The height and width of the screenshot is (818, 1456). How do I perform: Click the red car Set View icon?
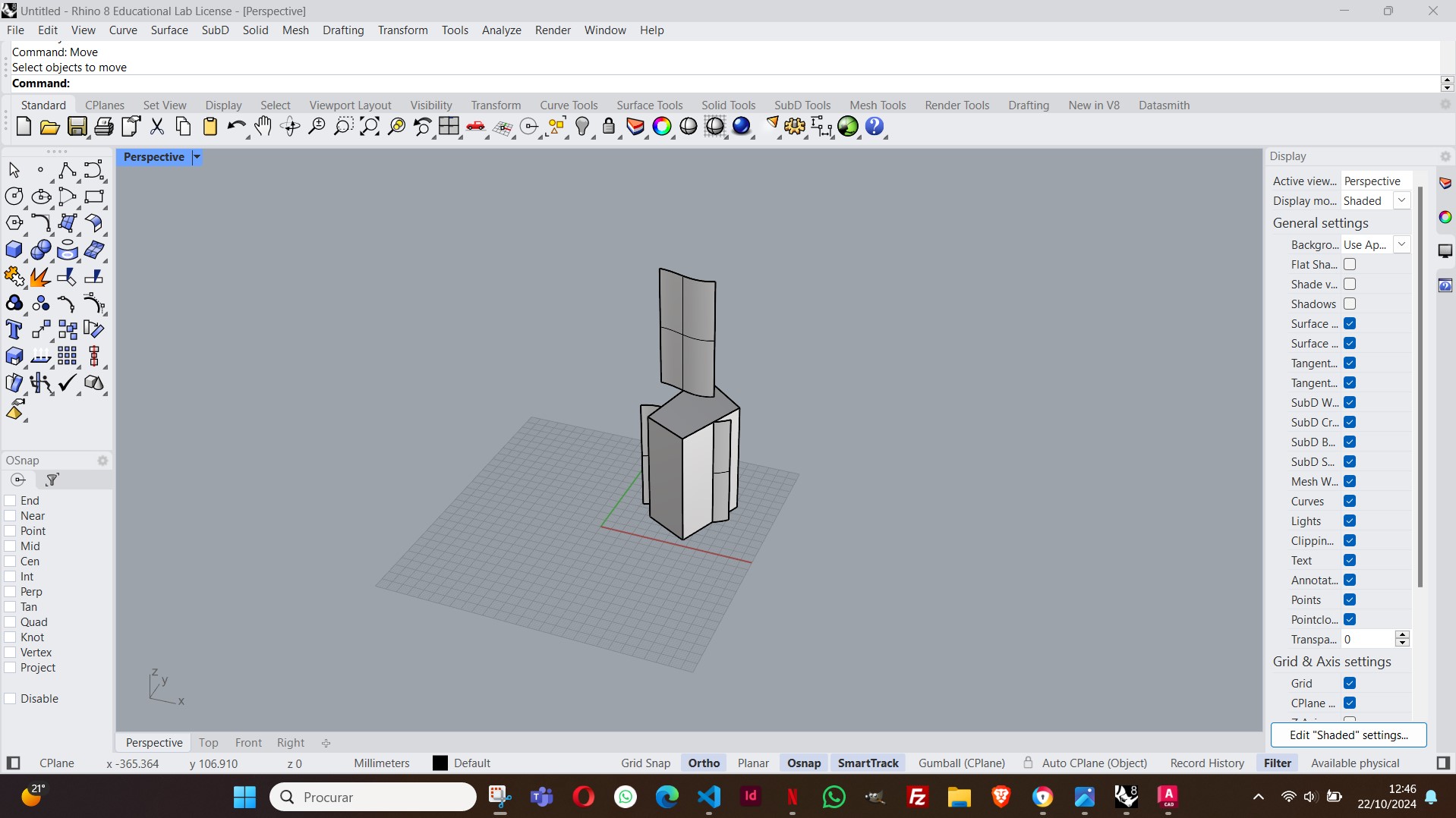[476, 127]
